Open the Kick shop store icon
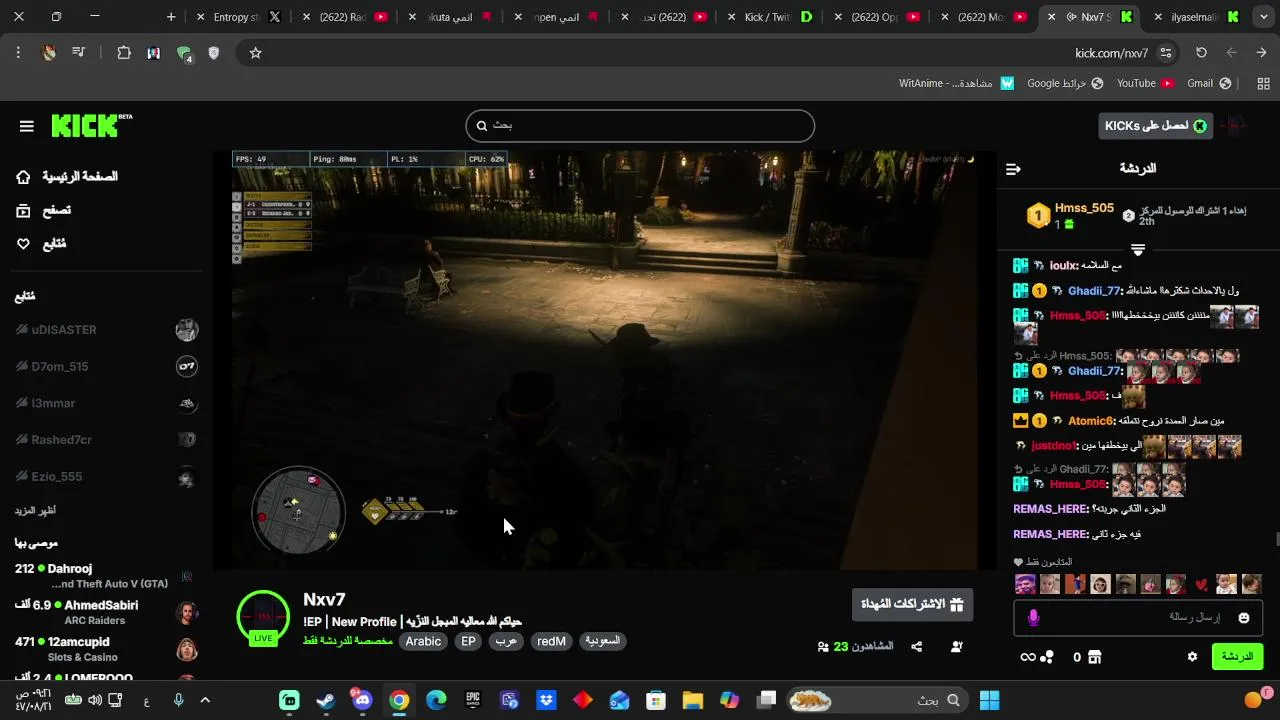The image size is (1280, 720). point(1095,657)
